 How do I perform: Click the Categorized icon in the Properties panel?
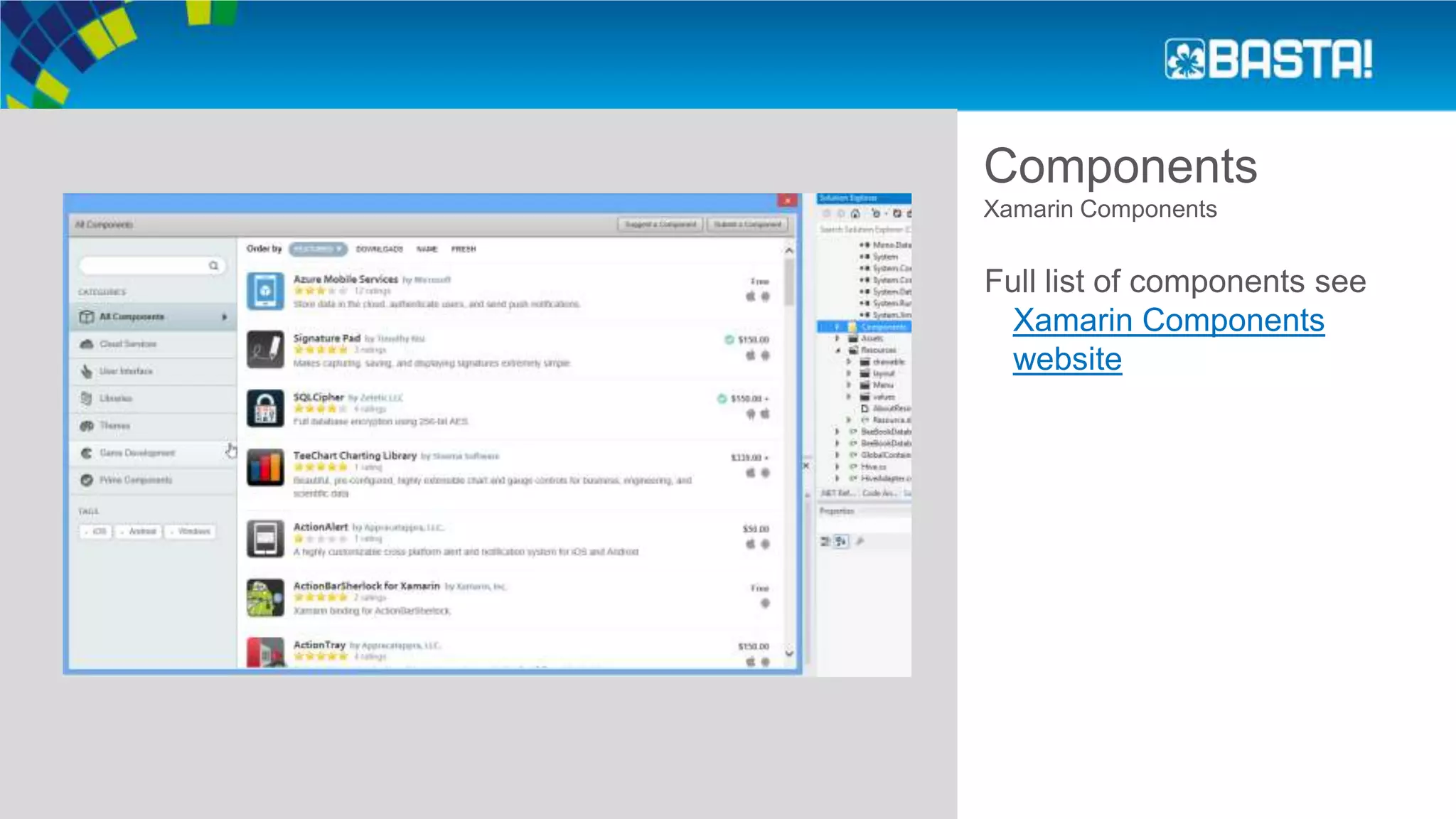click(825, 542)
